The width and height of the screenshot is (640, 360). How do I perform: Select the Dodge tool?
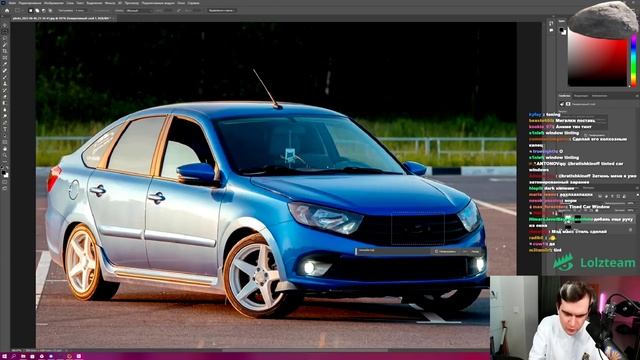5,117
